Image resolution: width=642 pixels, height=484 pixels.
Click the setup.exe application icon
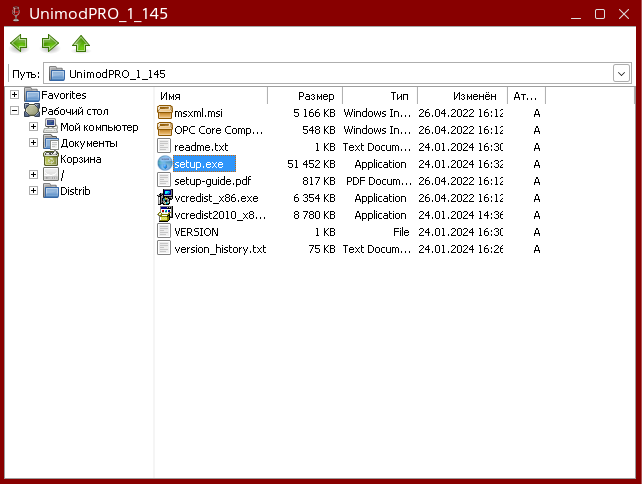pos(165,163)
